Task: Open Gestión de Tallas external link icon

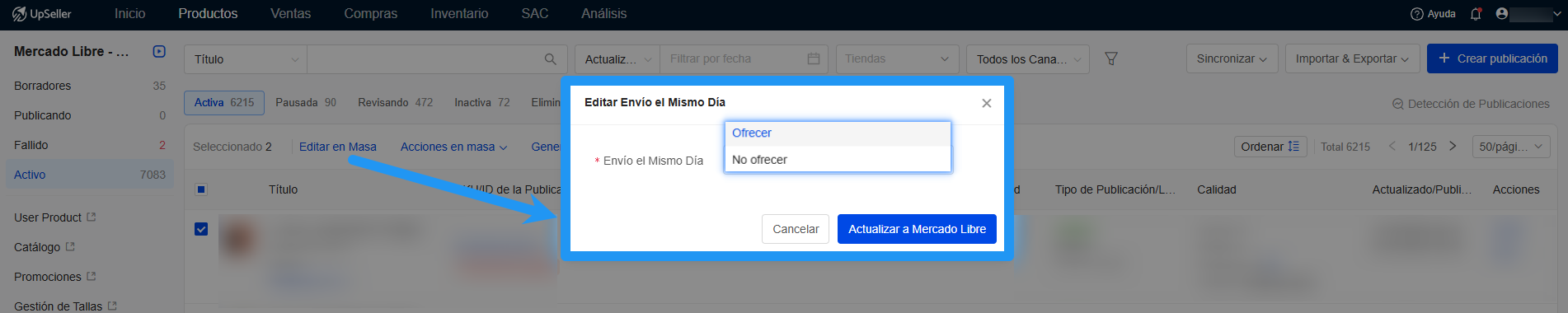Action: click(x=112, y=306)
